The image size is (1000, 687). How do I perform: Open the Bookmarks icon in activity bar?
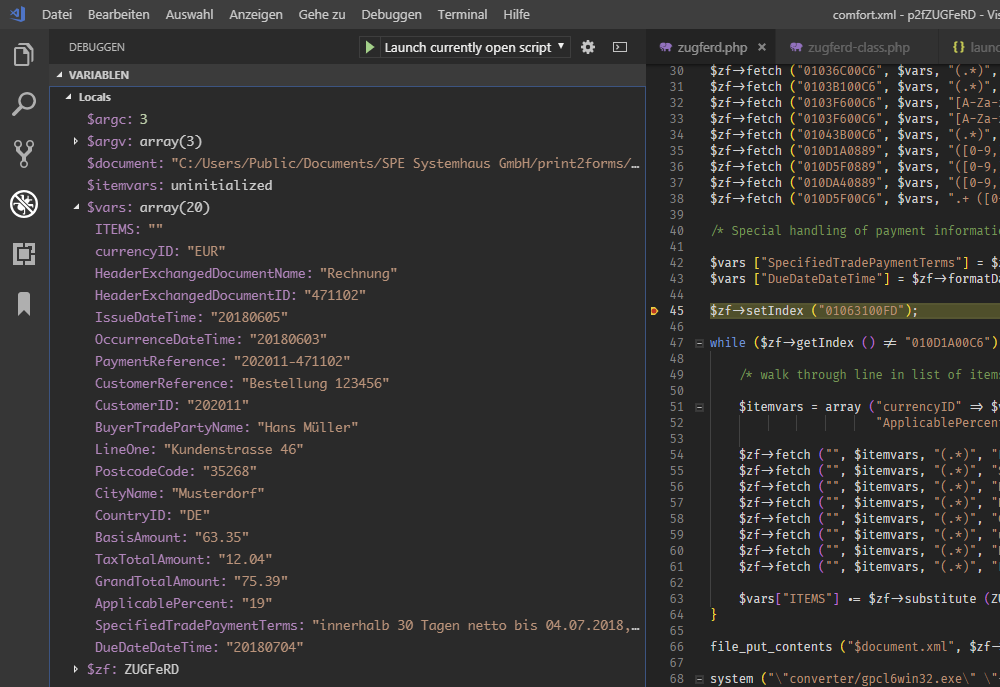pyautogui.click(x=24, y=304)
